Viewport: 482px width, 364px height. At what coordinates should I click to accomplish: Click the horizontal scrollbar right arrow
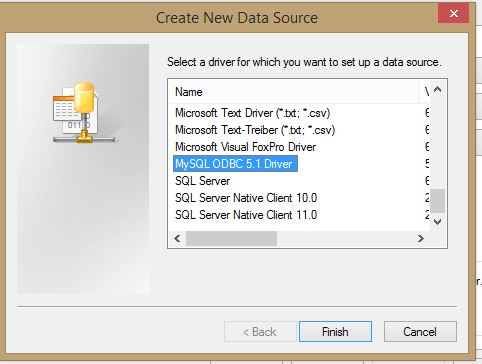coord(421,238)
